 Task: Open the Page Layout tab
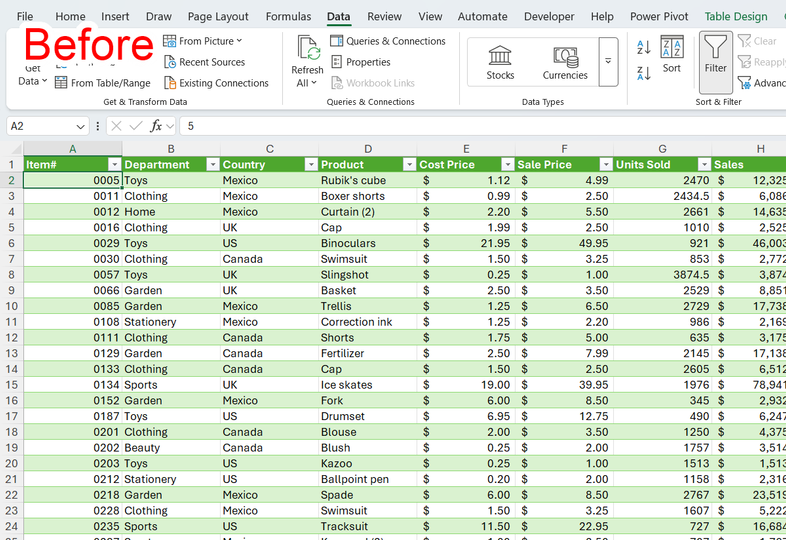(x=218, y=17)
